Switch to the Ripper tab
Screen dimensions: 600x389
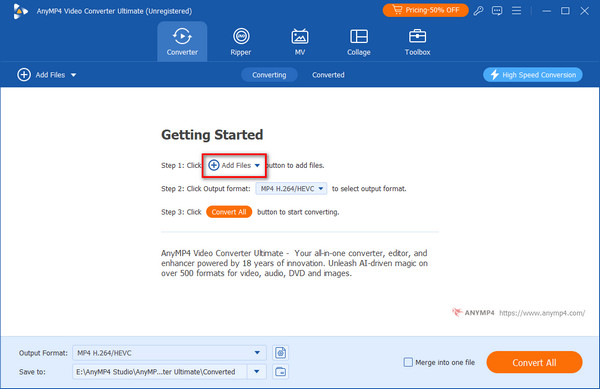tap(241, 41)
